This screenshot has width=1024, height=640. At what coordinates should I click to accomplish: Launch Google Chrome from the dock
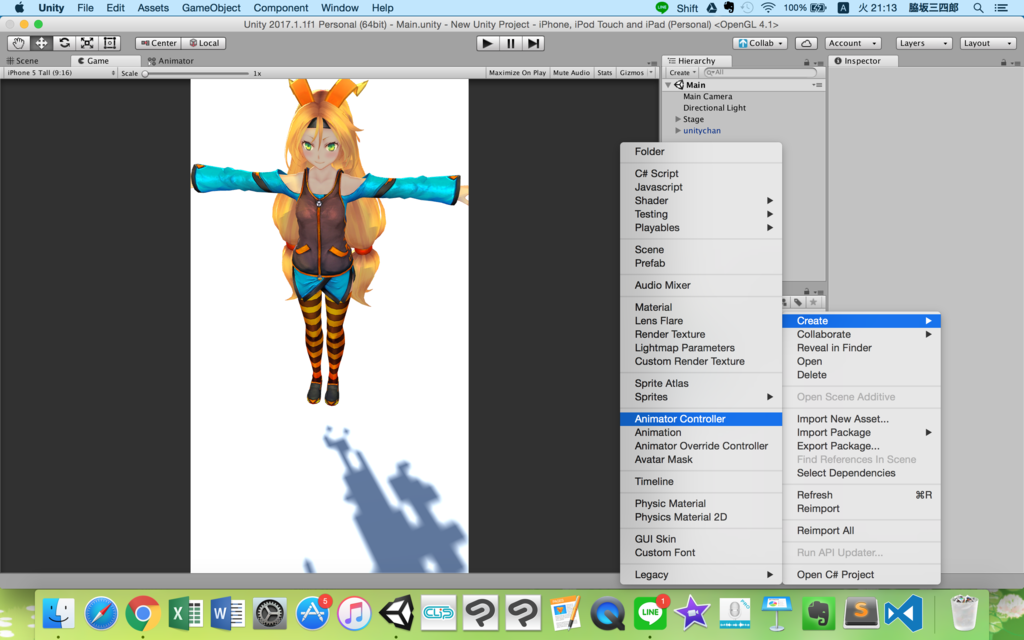point(143,613)
